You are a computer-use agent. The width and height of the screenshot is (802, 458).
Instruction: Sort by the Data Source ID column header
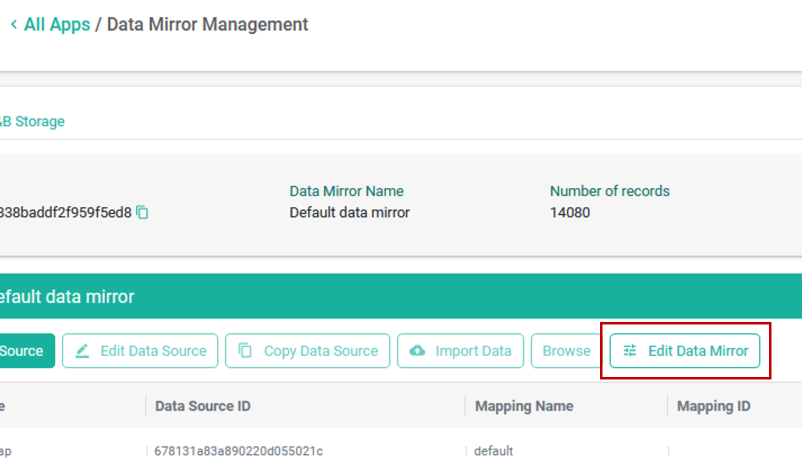[203, 406]
